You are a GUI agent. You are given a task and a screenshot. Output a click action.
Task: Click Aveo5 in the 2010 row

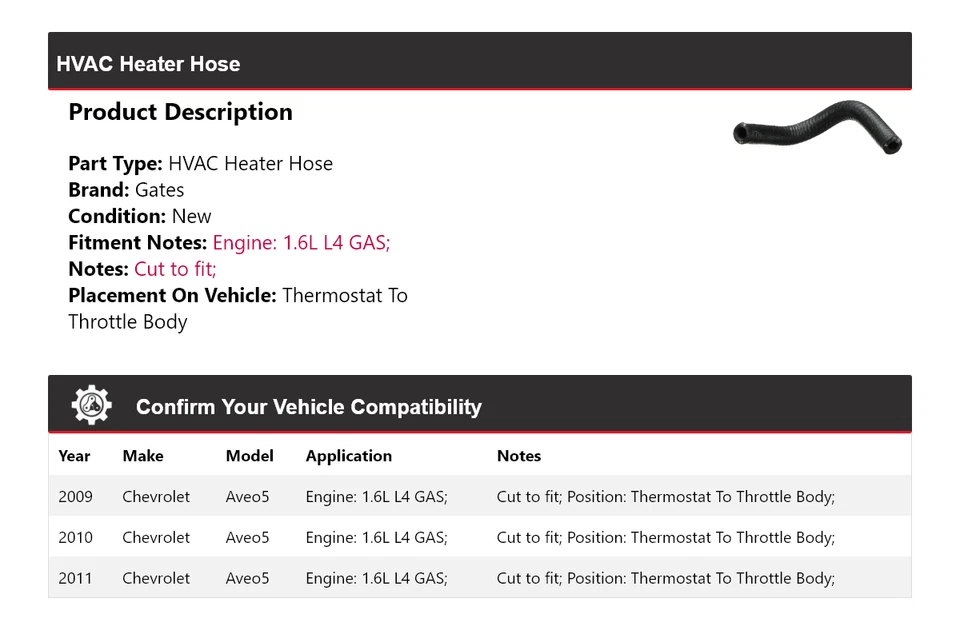pos(248,538)
